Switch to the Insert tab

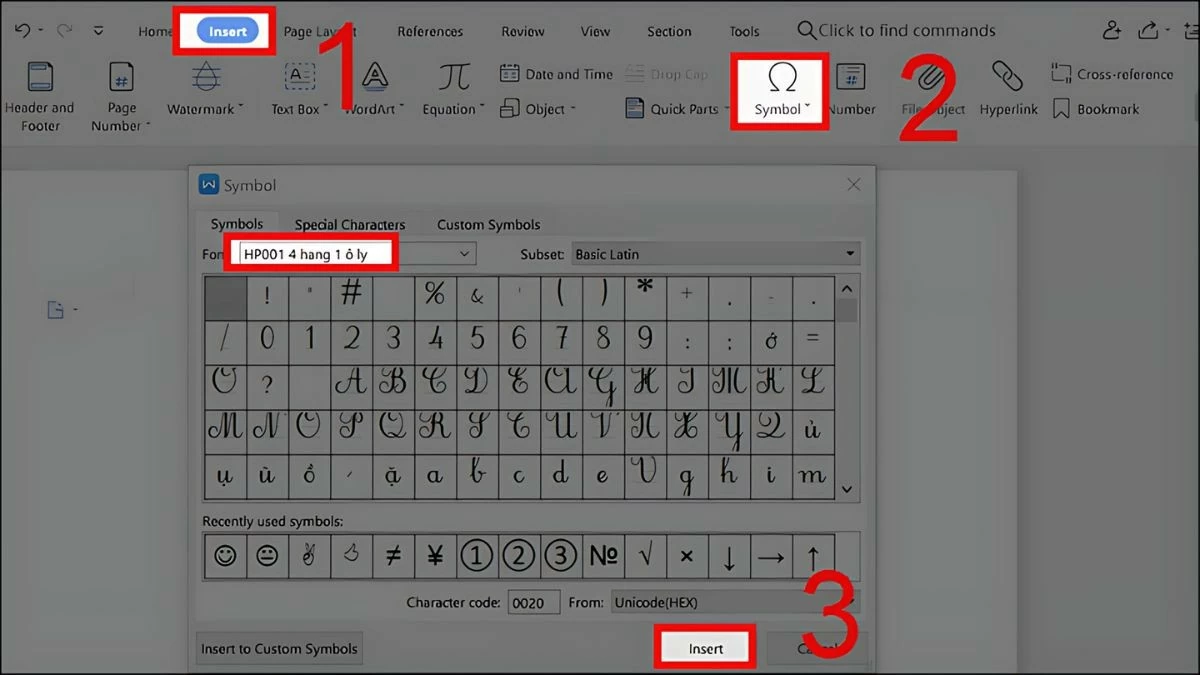tap(227, 32)
